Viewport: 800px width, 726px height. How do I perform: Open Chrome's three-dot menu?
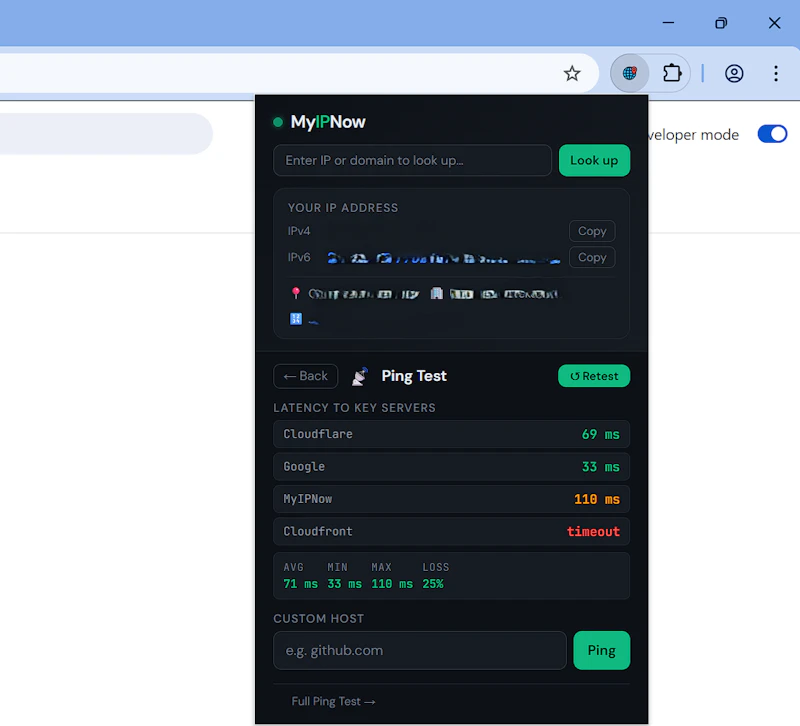(x=776, y=73)
